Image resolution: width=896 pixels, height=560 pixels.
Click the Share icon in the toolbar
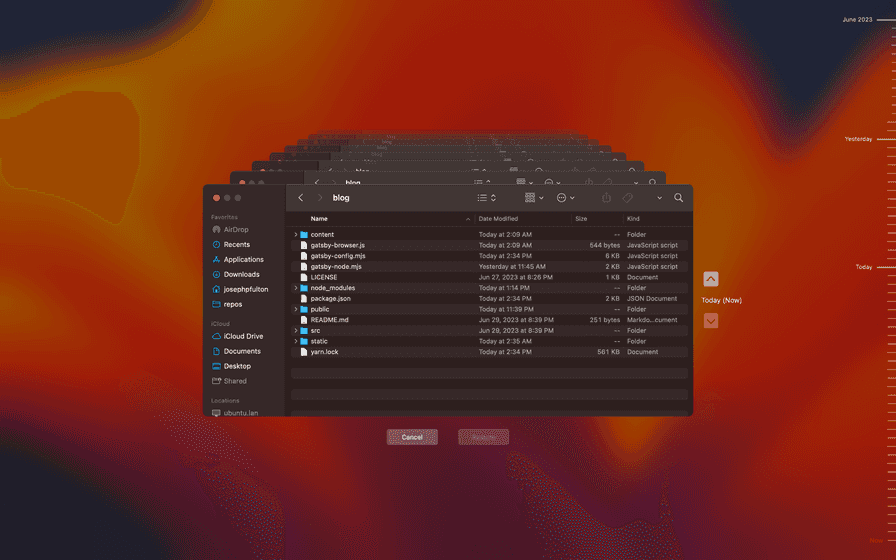(x=606, y=198)
